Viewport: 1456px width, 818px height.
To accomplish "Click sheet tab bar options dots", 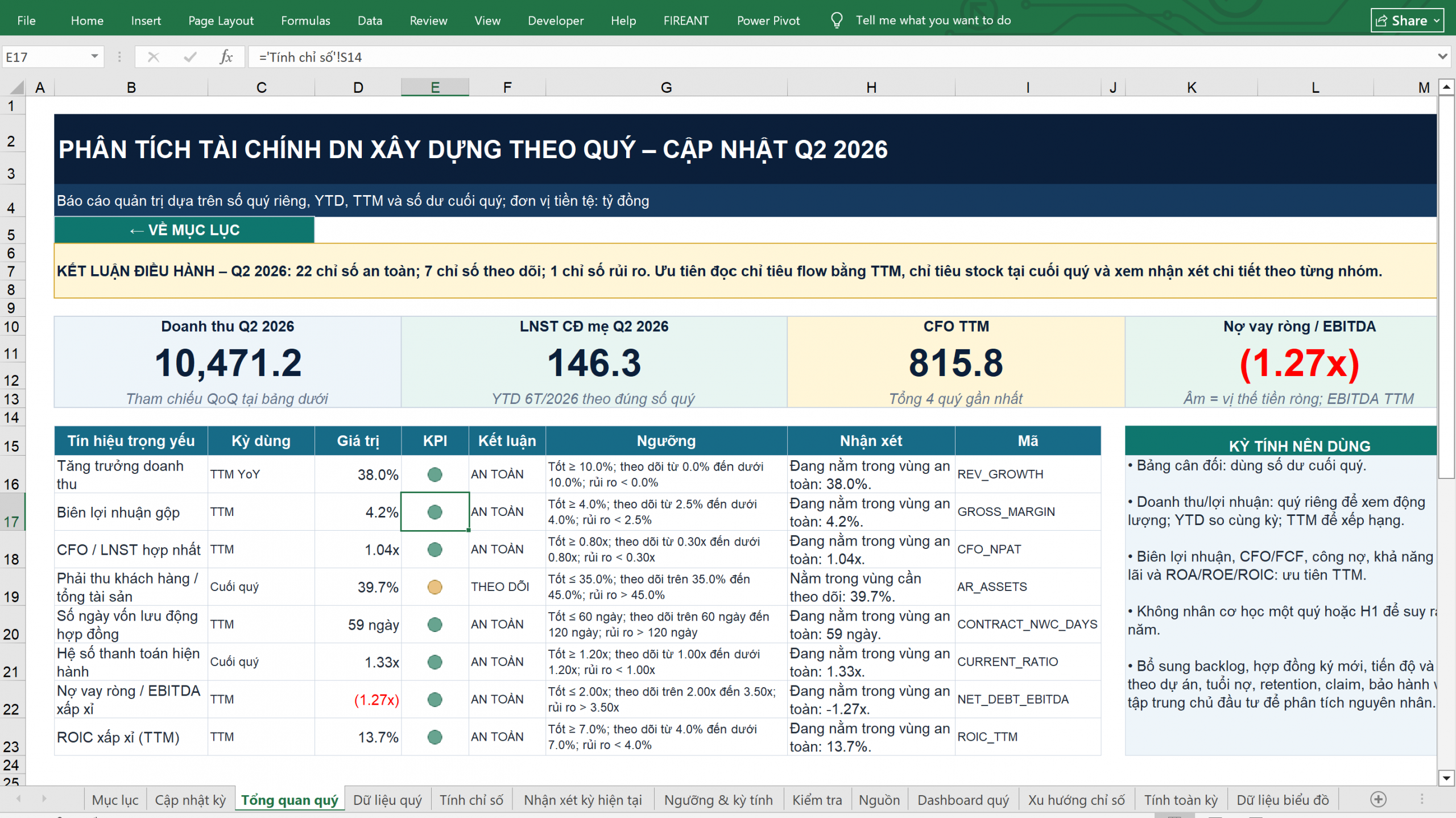I will (x=1421, y=799).
